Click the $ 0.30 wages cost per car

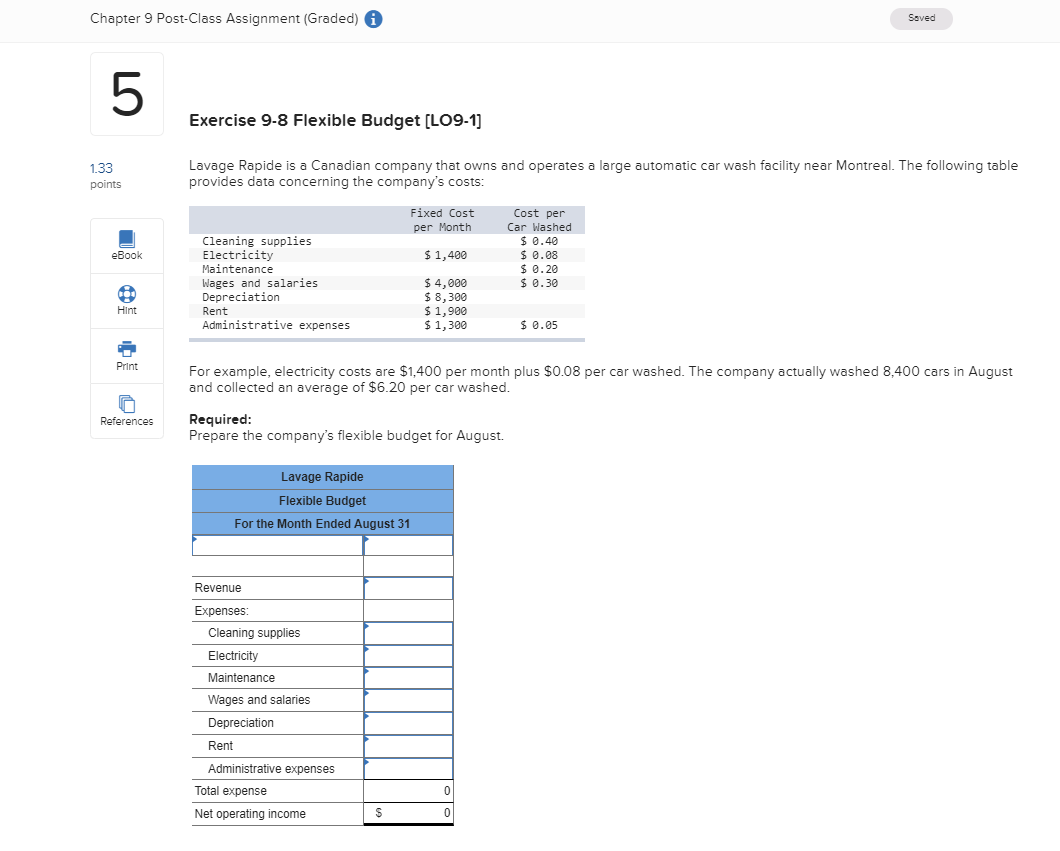point(539,283)
